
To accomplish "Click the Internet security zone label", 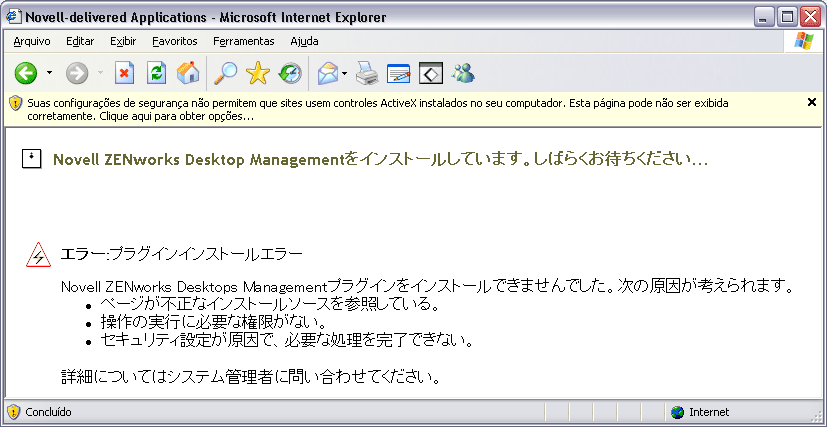I will click(x=709, y=412).
